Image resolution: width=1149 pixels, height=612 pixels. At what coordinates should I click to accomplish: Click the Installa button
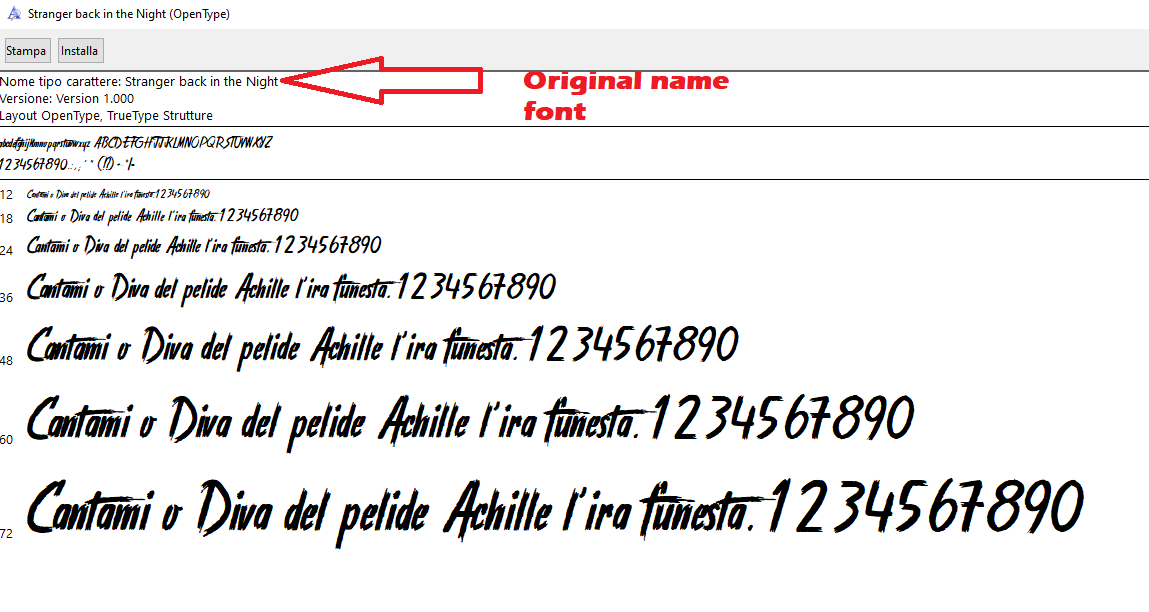click(80, 51)
